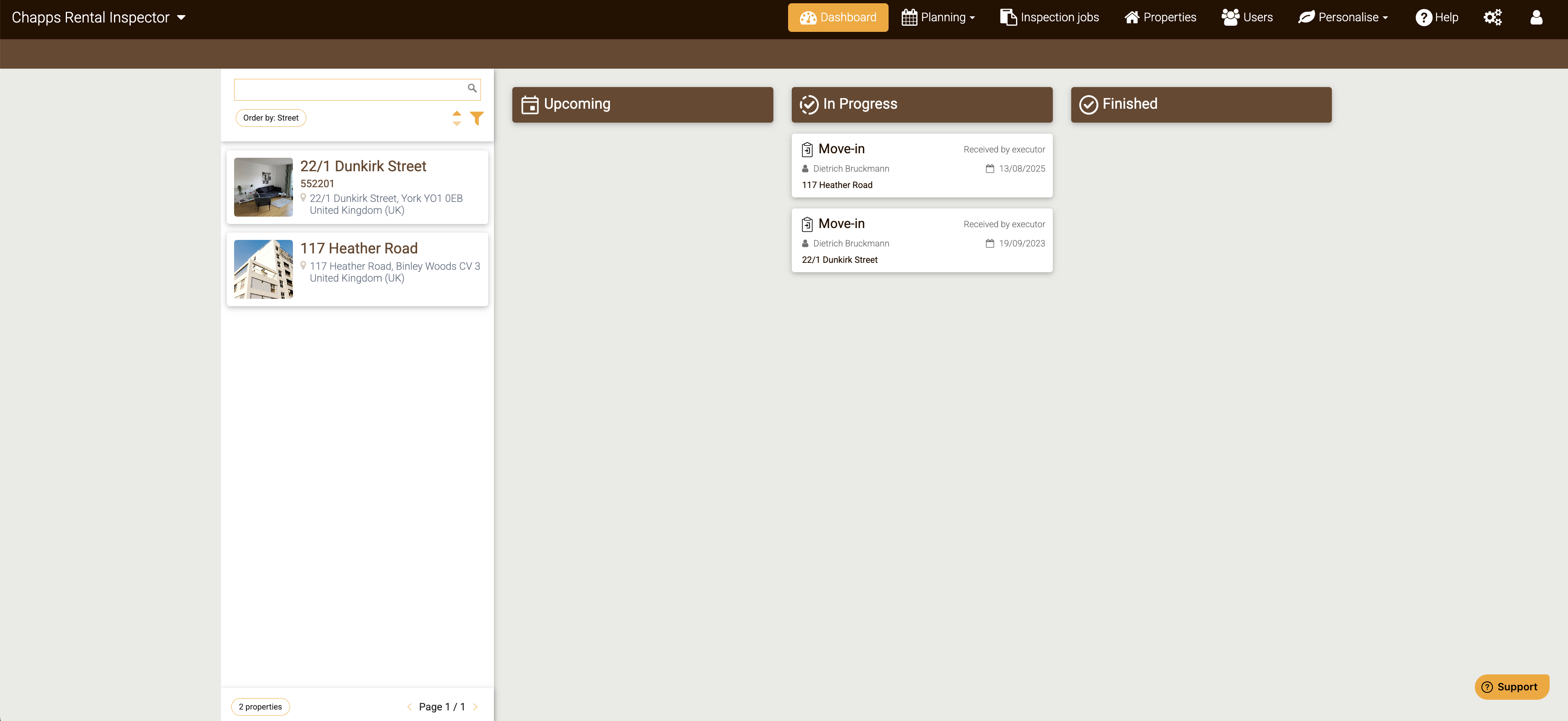The height and width of the screenshot is (721, 1568).
Task: Open the Move-in job for 117 Heather Road
Action: [922, 166]
